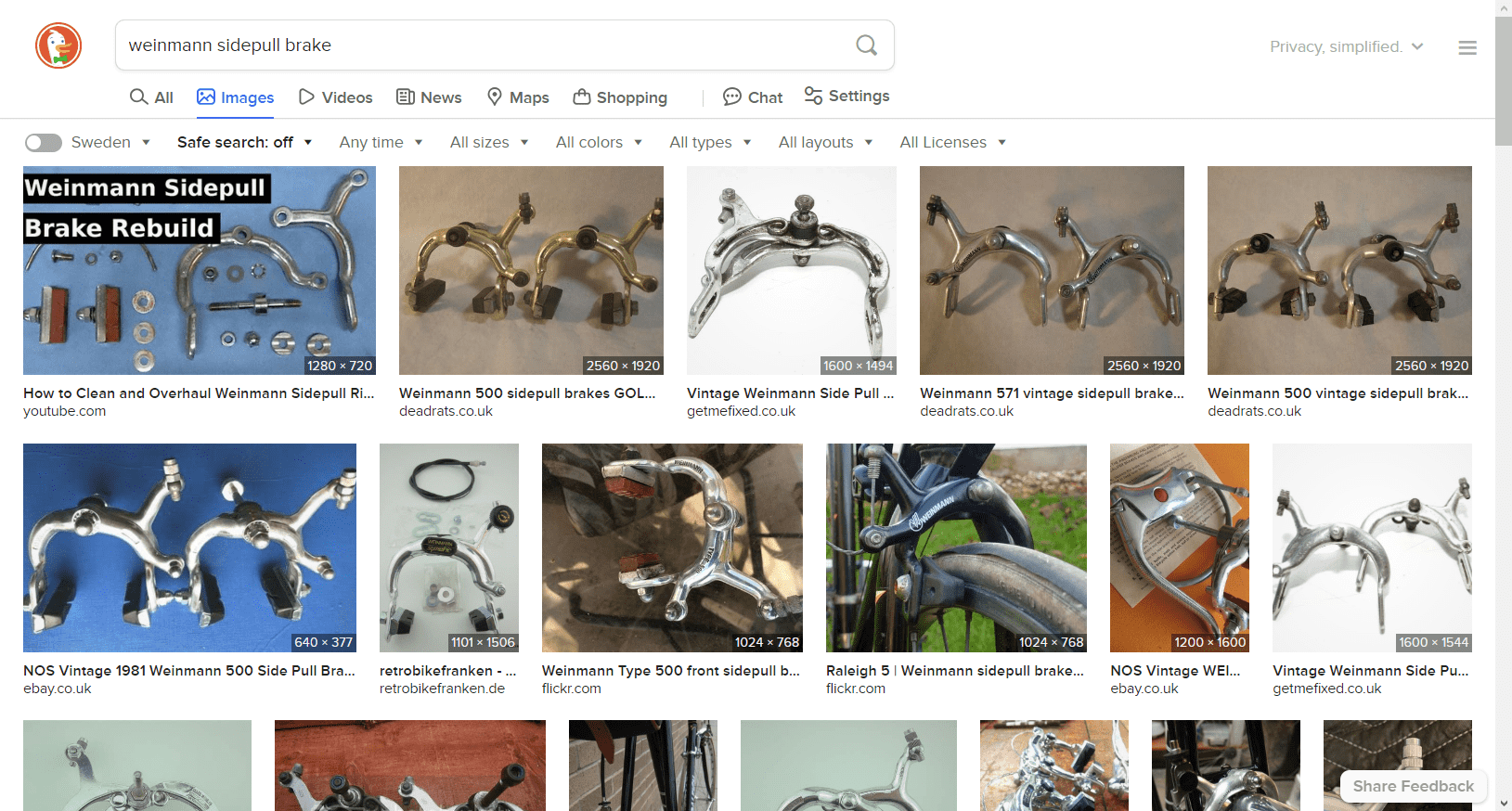Toggle the Sweden region switch

pyautogui.click(x=43, y=142)
